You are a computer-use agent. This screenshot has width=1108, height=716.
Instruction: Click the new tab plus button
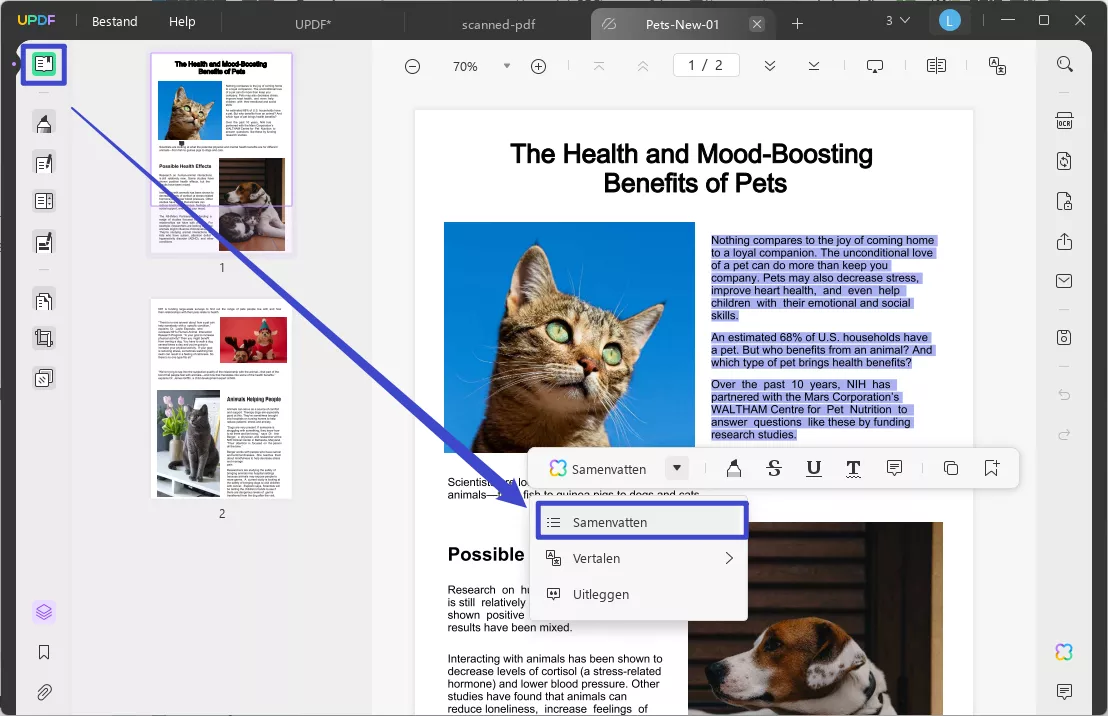coord(797,23)
